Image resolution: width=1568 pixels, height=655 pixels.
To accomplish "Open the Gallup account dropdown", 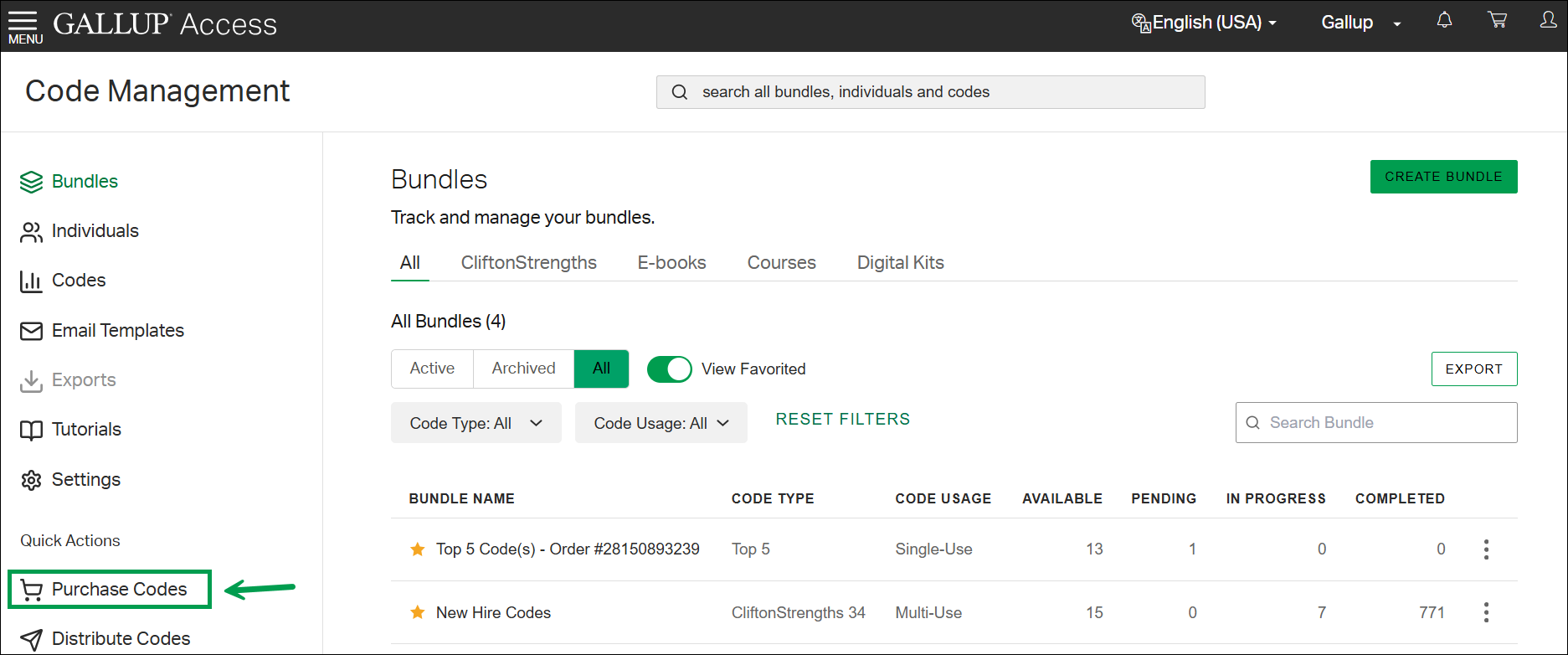I will coord(1361,23).
